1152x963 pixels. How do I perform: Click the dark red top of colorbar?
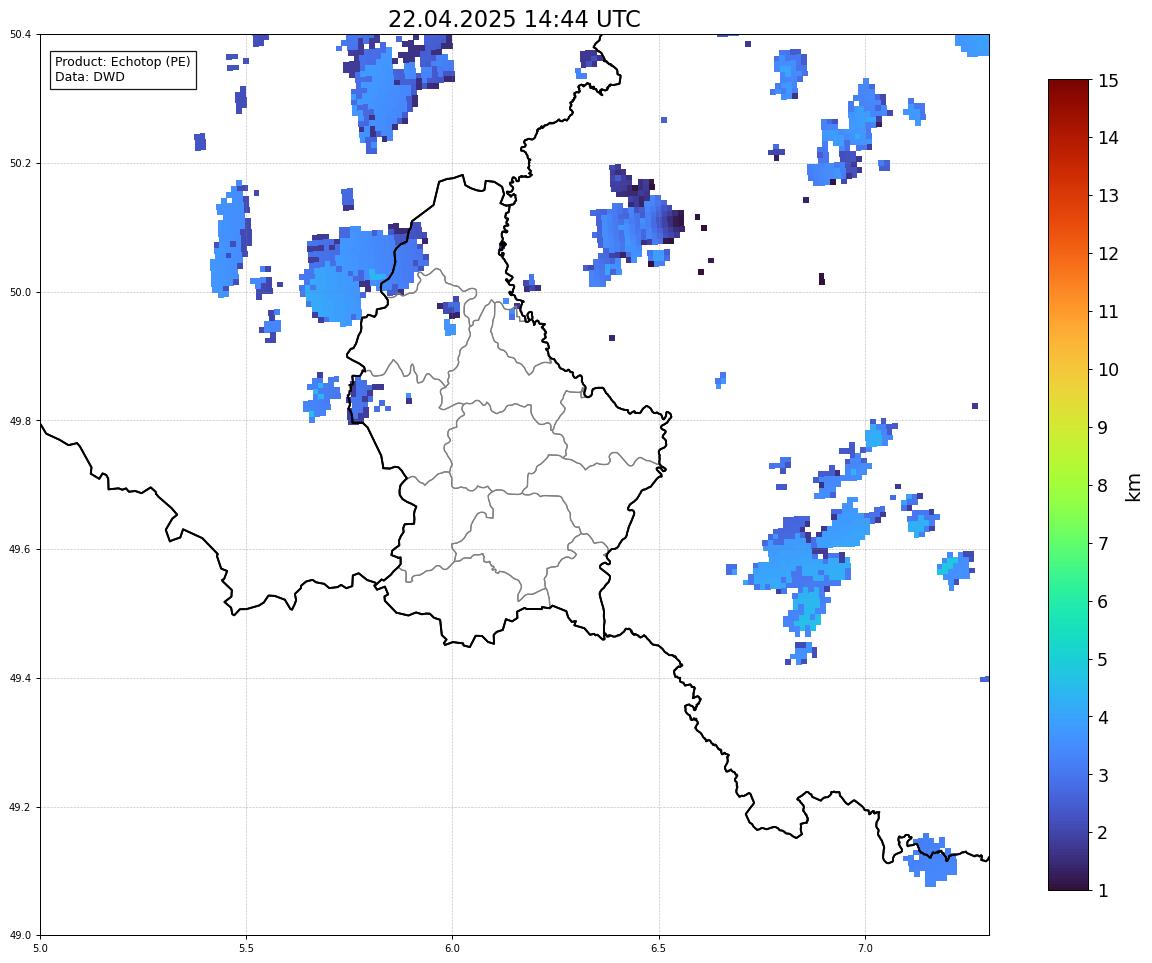1069,87
